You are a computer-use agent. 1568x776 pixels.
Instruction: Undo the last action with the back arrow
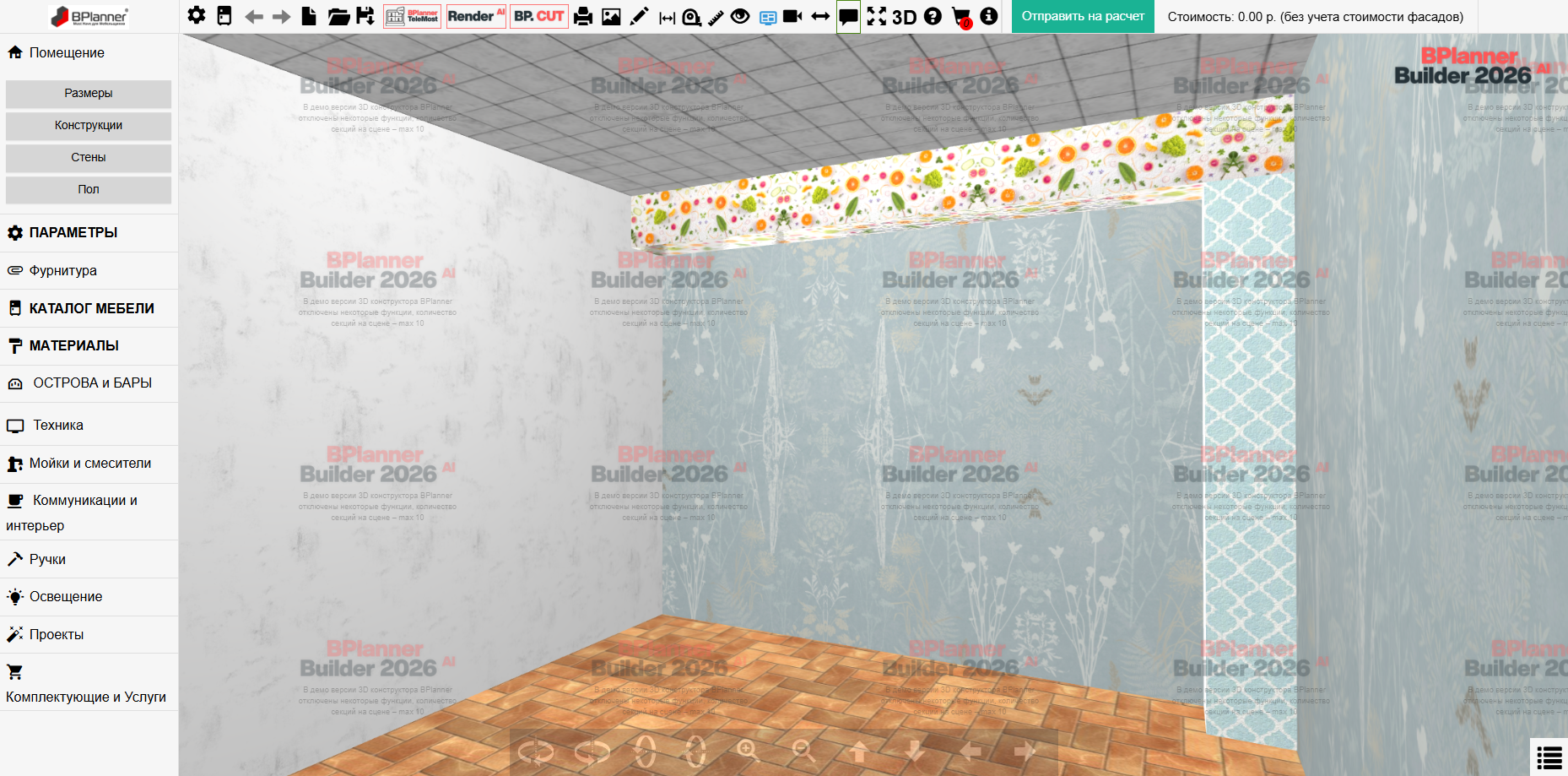click(254, 17)
